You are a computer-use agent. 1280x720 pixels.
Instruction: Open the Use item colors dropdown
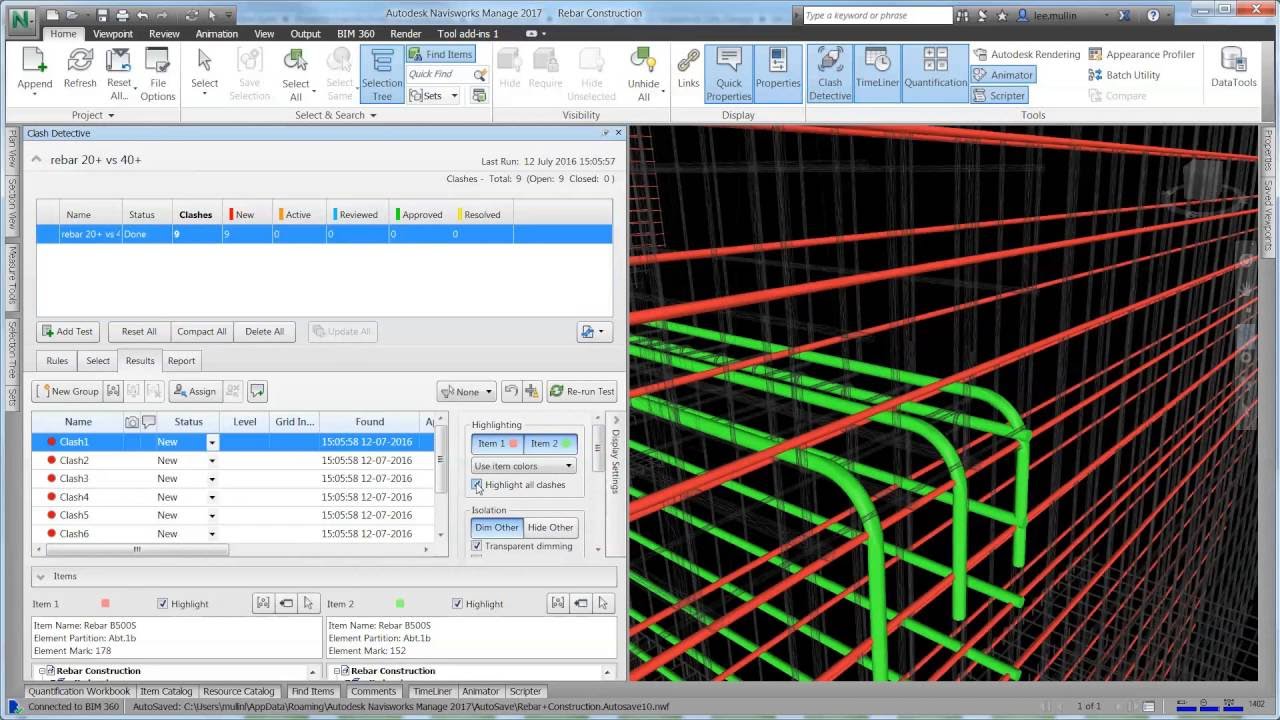(524, 466)
